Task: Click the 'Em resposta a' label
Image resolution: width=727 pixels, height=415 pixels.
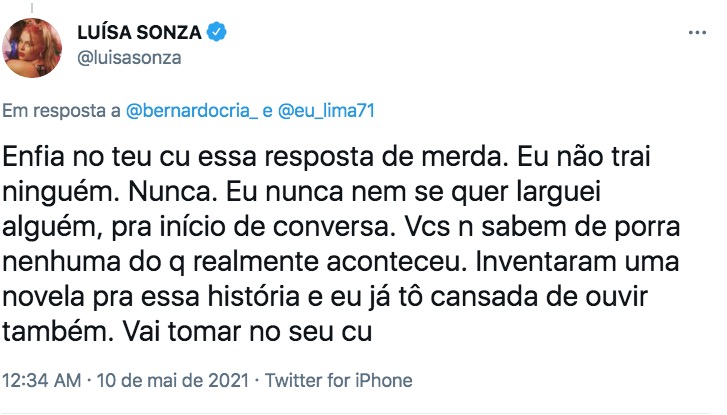Action: point(62,110)
